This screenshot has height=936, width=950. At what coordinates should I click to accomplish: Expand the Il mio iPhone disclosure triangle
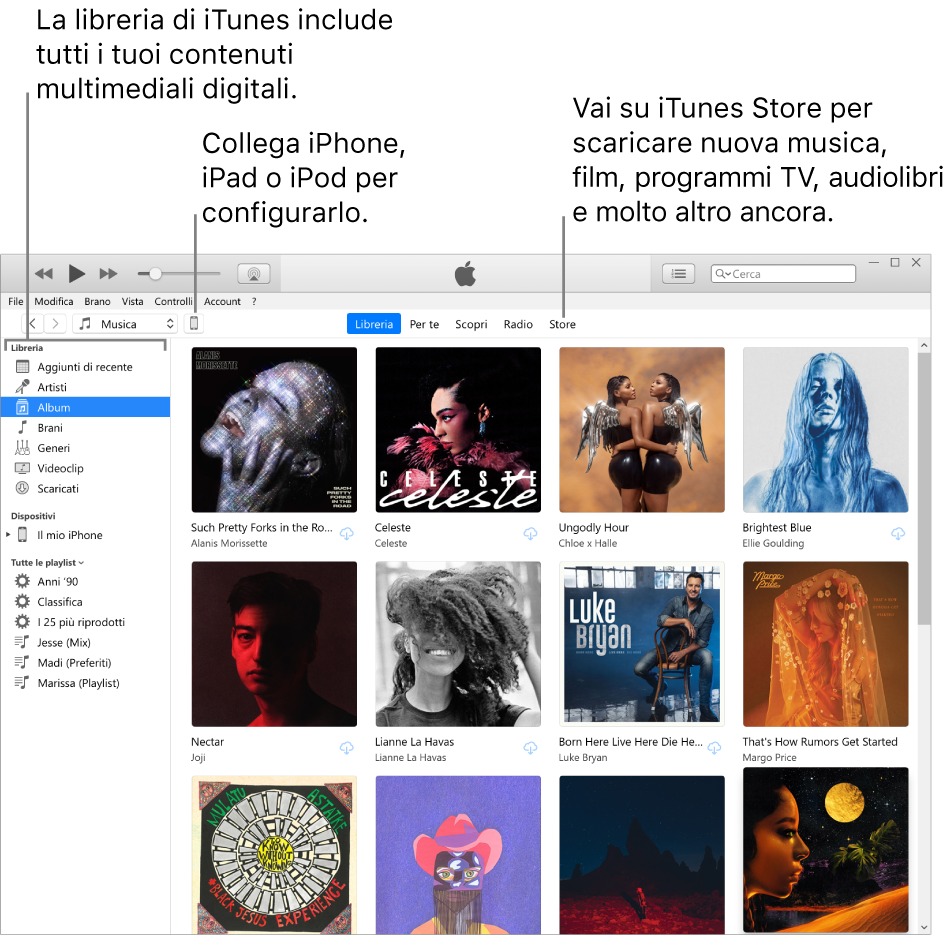tap(8, 535)
